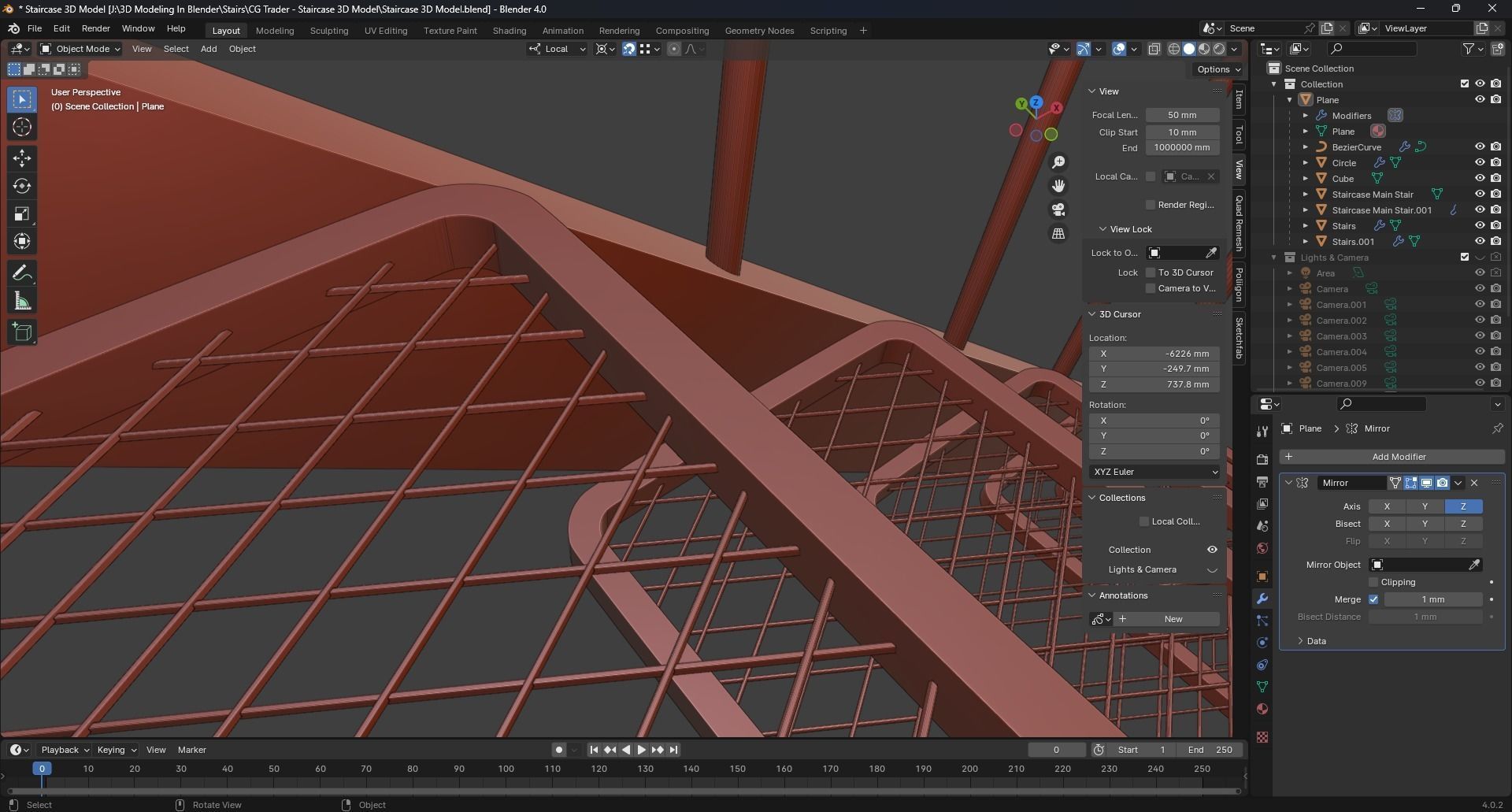Click the Add Modifier button
This screenshot has height=812, width=1512.
tap(1392, 457)
